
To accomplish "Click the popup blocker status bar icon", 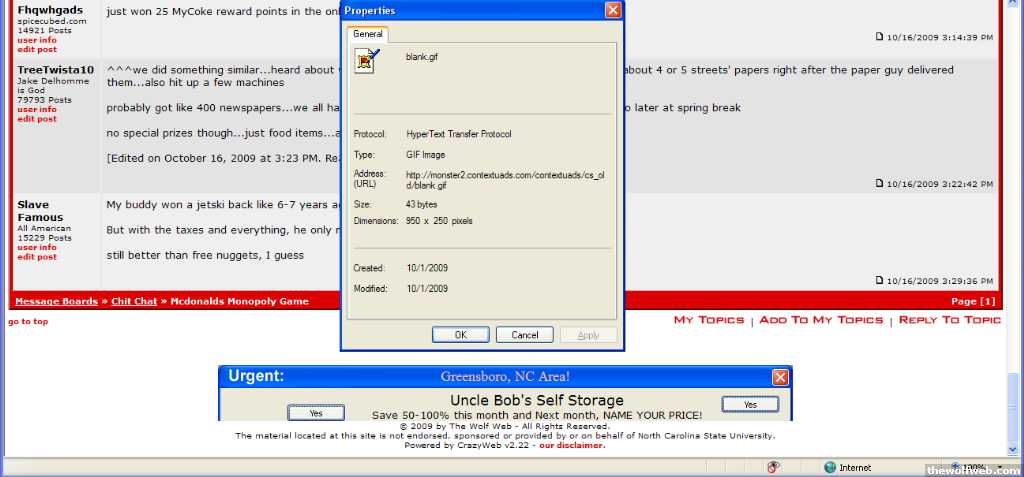I will coord(773,467).
